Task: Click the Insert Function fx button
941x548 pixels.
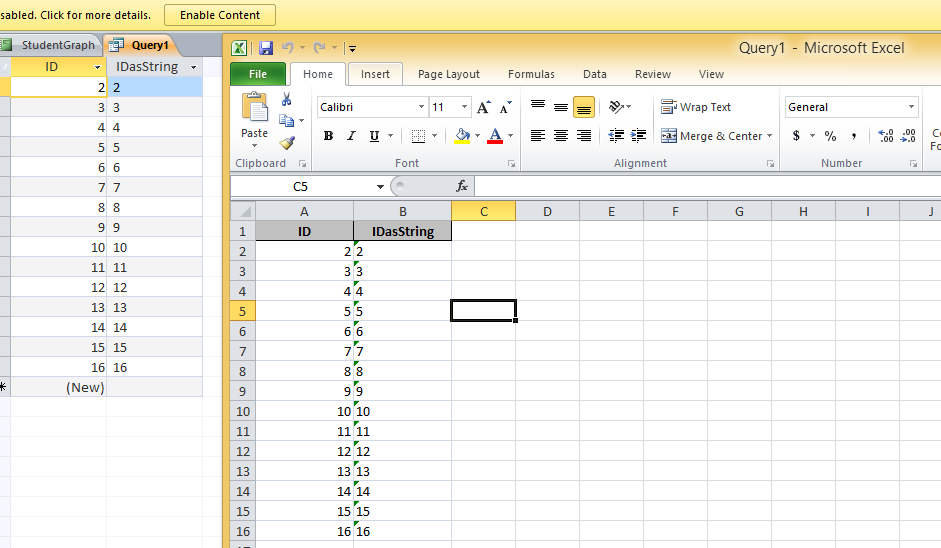Action: coord(461,187)
